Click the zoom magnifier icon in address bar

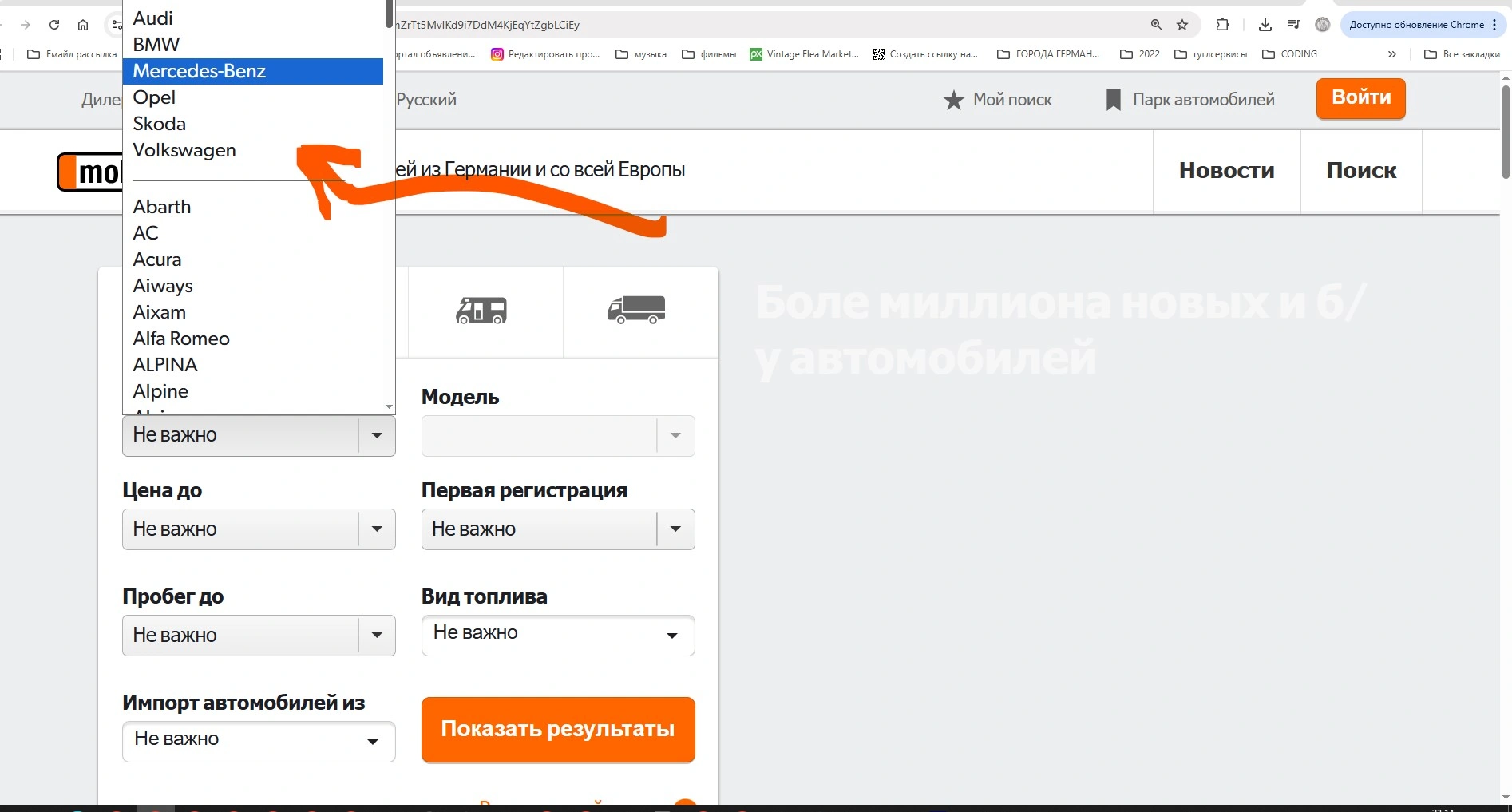coord(1156,25)
